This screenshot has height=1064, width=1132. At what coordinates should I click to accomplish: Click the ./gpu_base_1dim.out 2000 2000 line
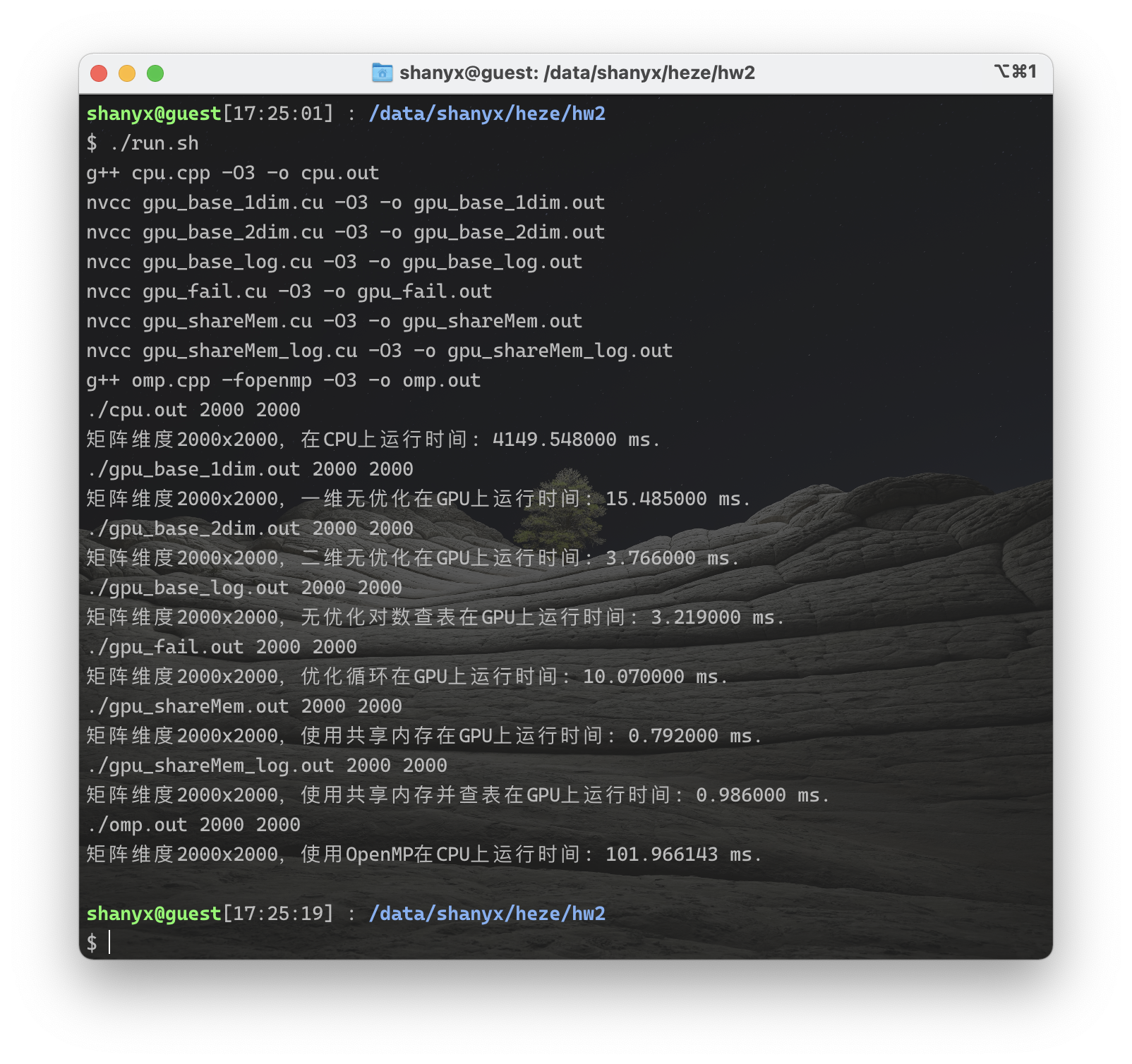(x=250, y=469)
